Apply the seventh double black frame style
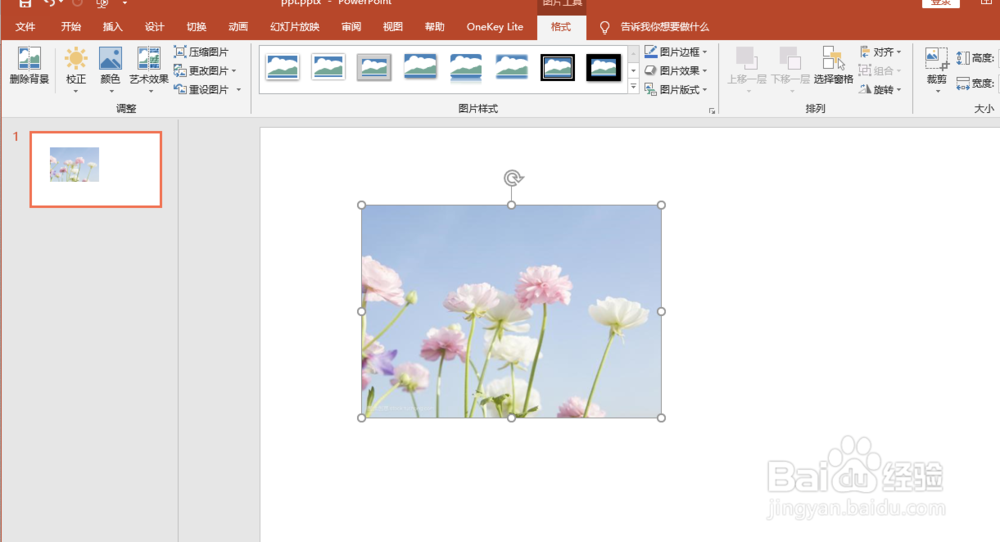The height and width of the screenshot is (542, 1000). coord(557,68)
